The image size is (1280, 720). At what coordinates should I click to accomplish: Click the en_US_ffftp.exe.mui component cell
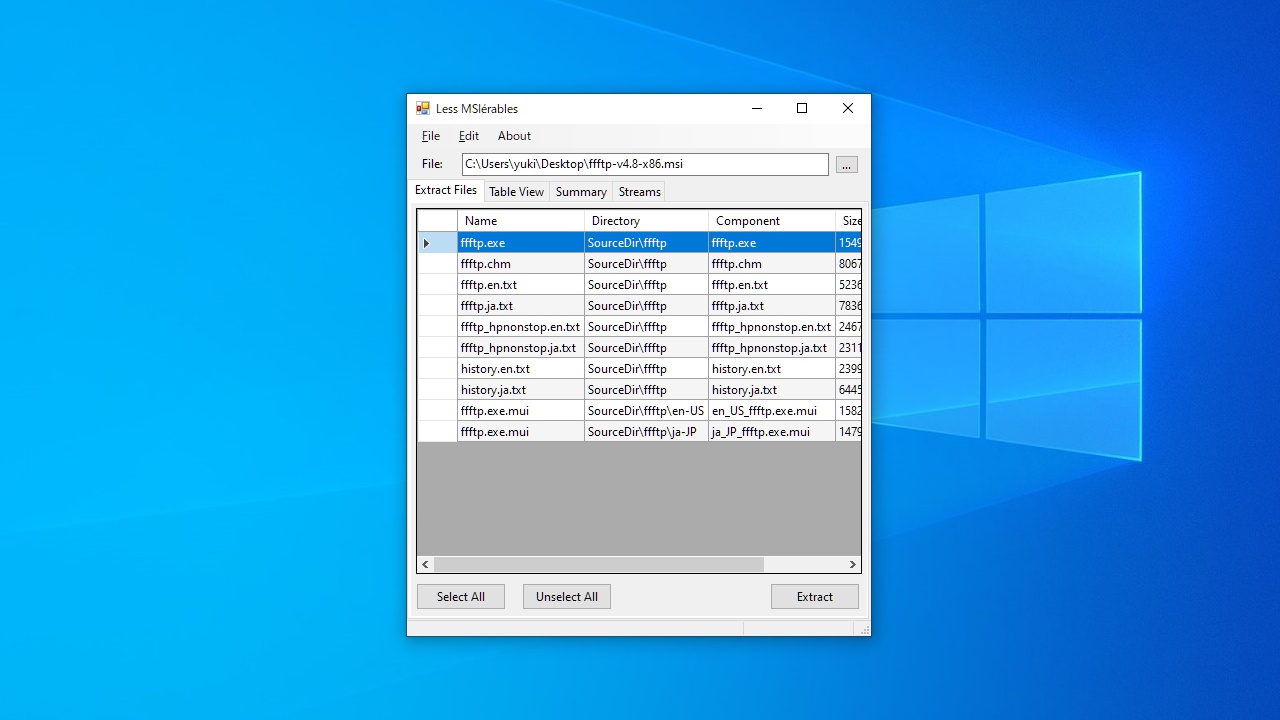(x=772, y=411)
